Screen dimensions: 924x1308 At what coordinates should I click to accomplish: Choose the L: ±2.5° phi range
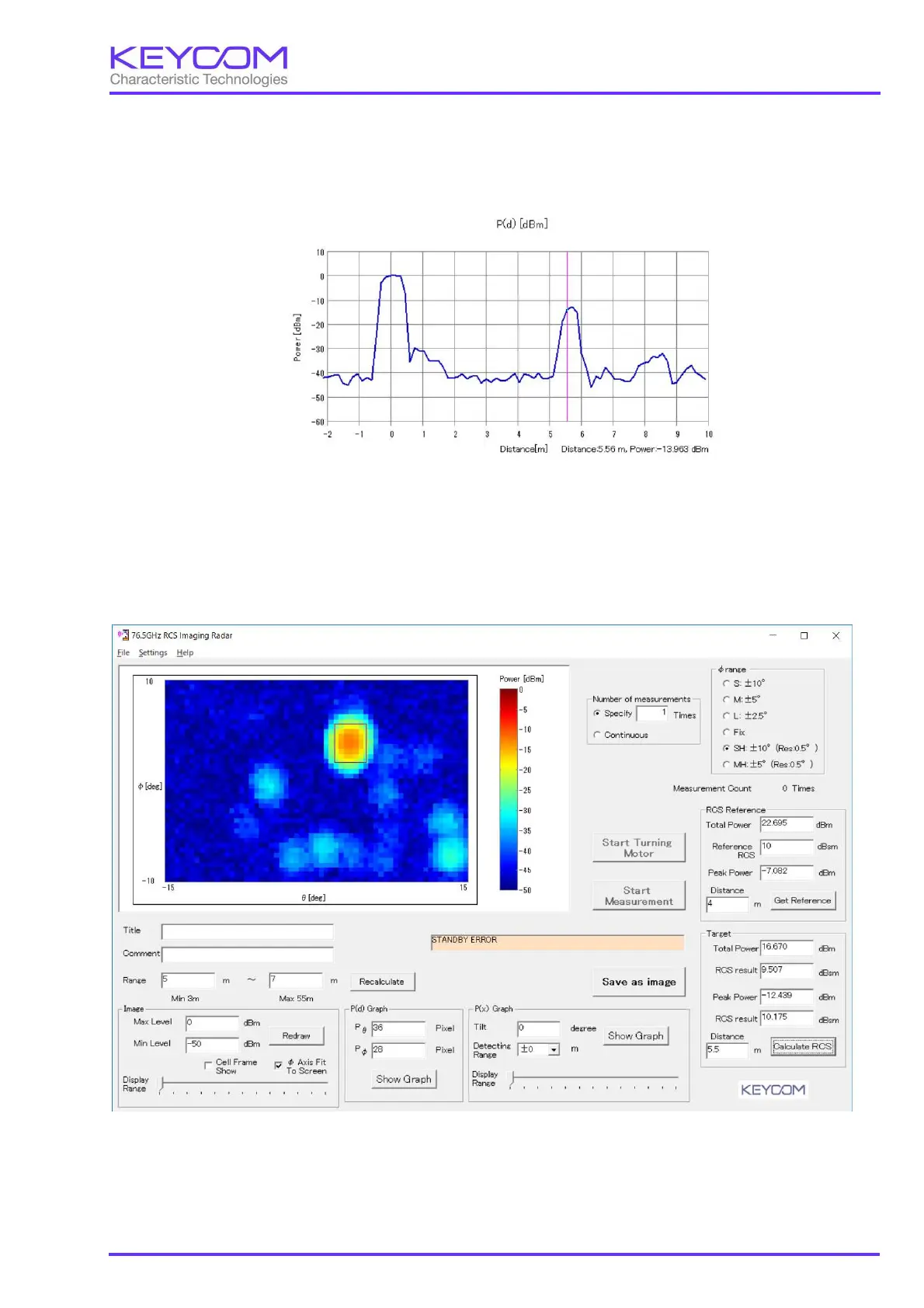(726, 716)
